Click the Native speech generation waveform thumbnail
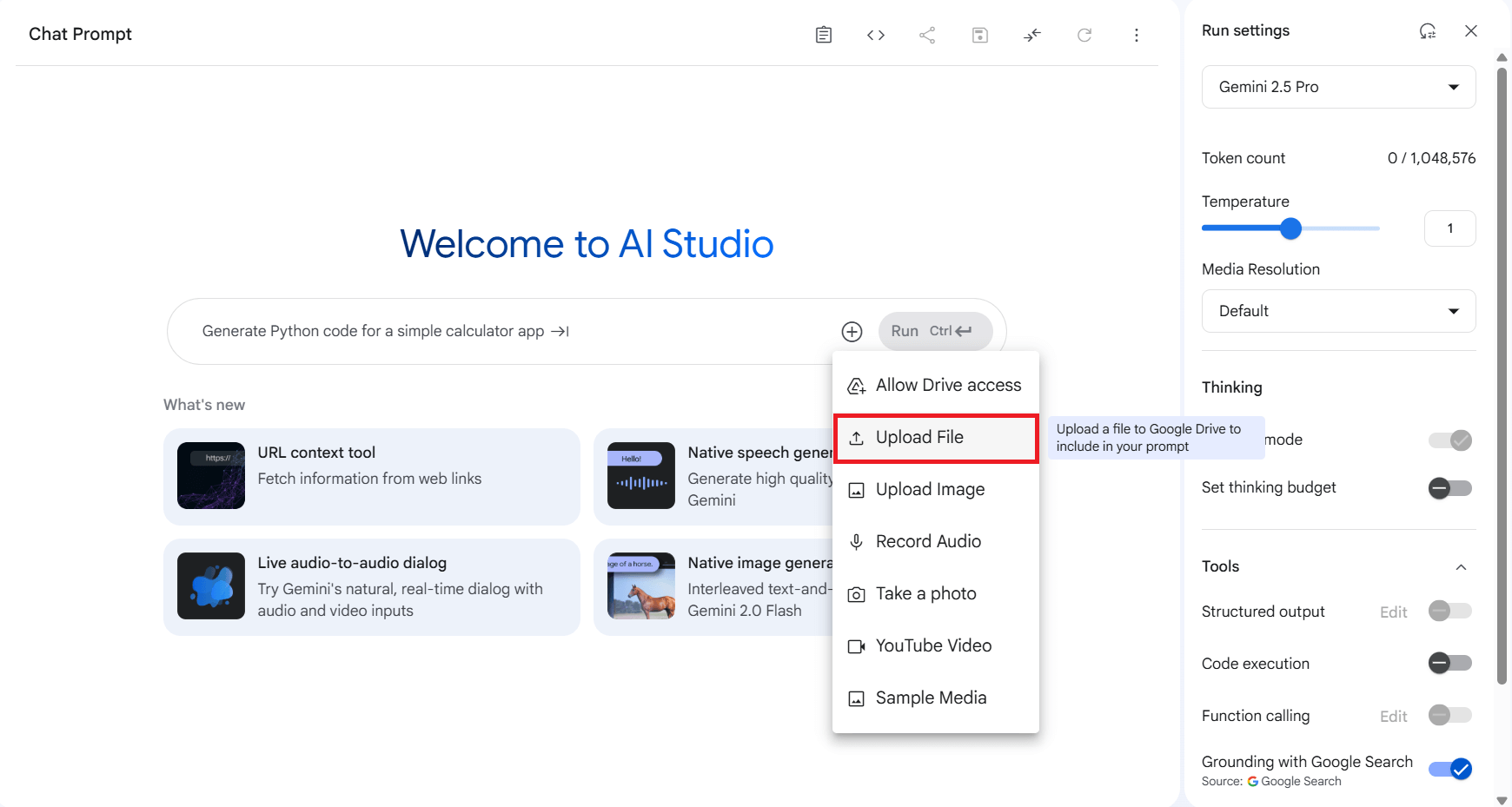This screenshot has width=1512, height=807. point(641,476)
